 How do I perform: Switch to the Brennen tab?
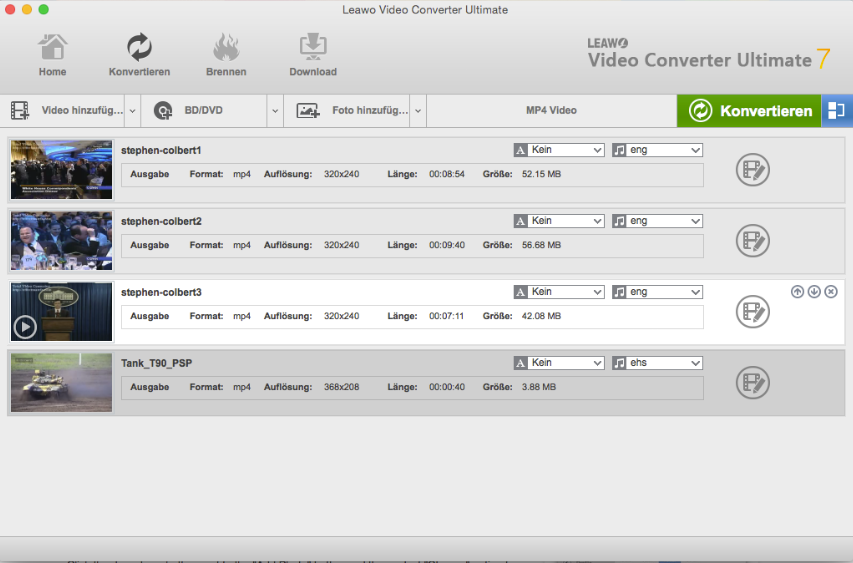tap(226, 55)
